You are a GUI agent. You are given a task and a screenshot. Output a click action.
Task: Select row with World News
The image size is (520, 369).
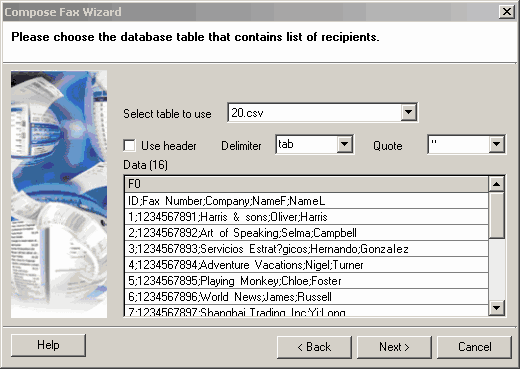(306, 297)
